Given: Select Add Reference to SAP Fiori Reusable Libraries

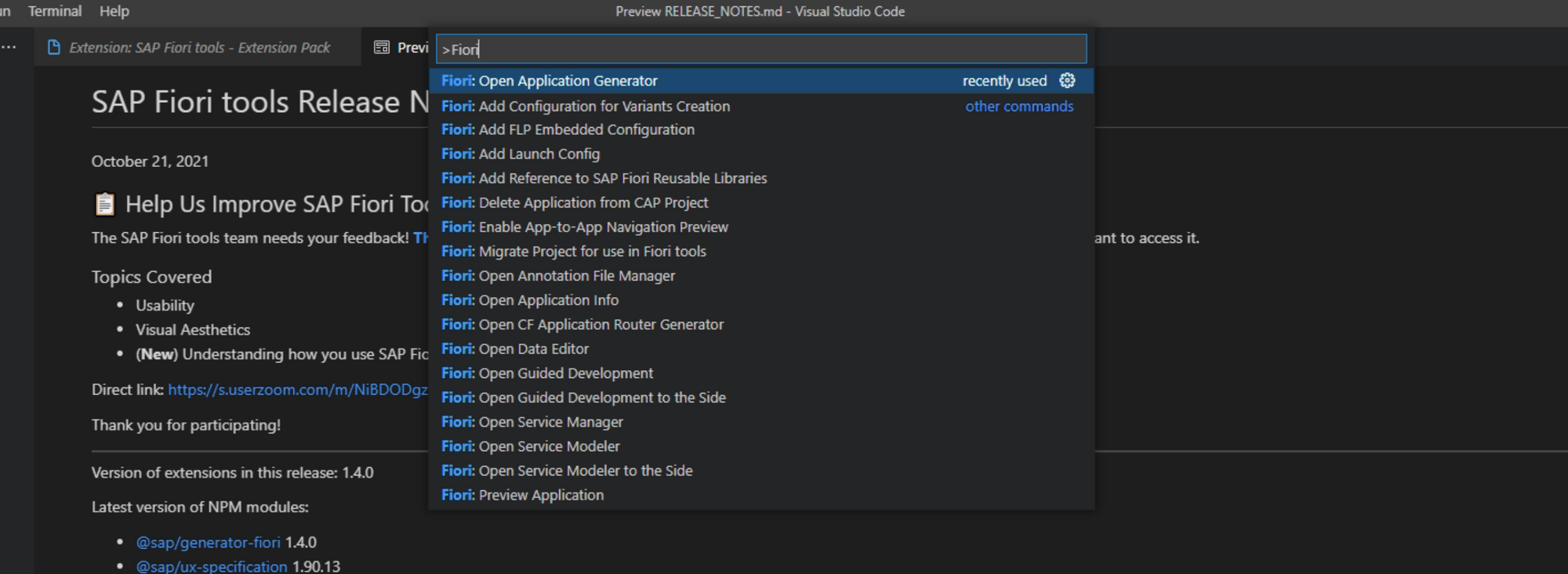Looking at the screenshot, I should coord(761,178).
